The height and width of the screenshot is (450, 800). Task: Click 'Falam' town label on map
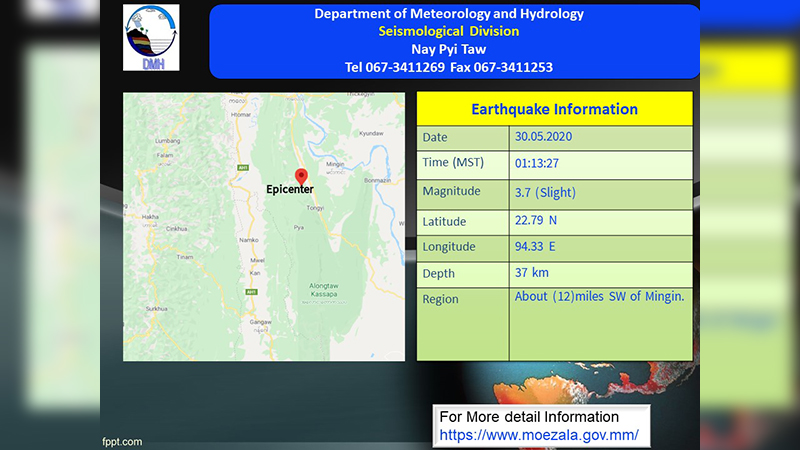coord(165,155)
